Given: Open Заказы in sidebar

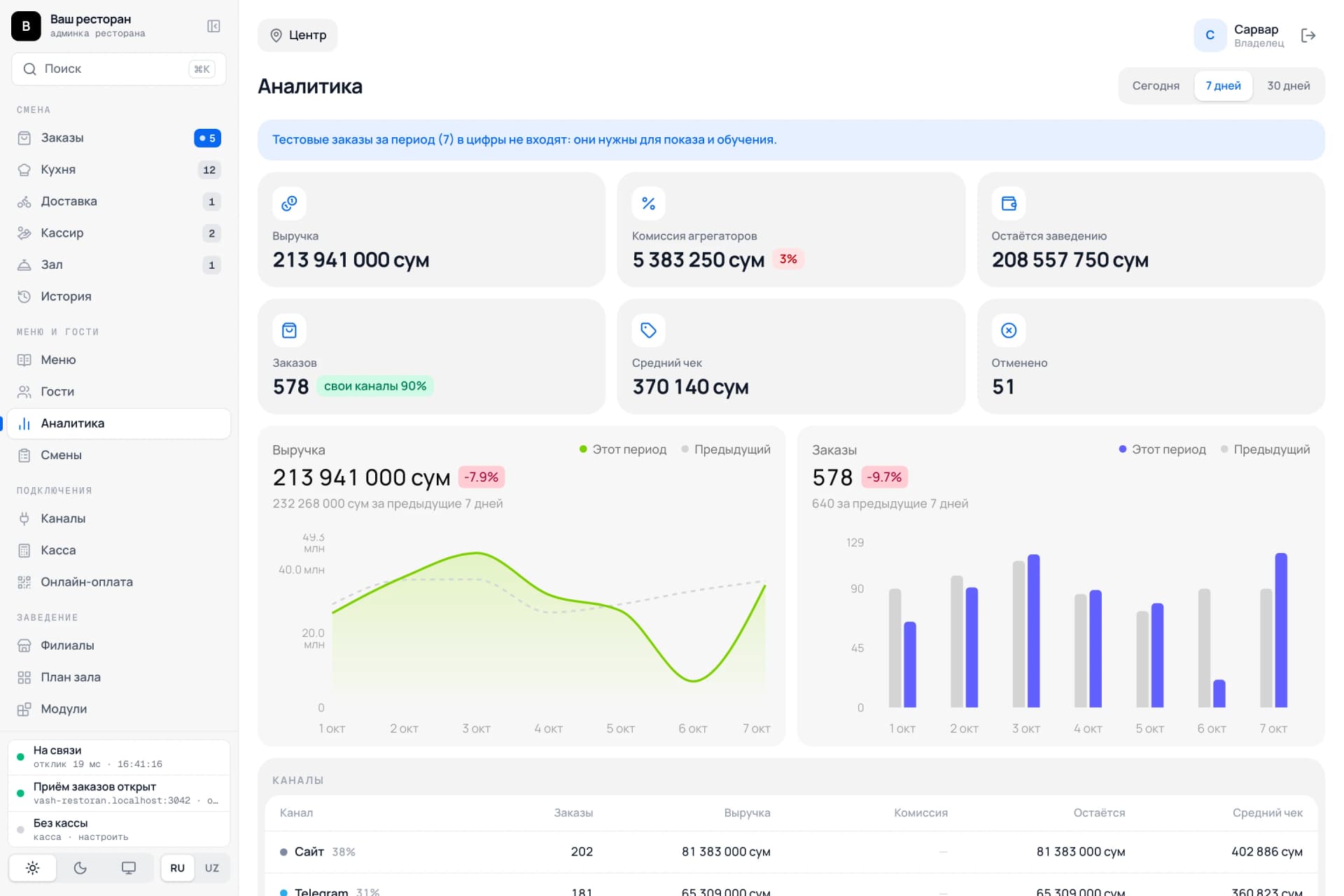Looking at the screenshot, I should [x=119, y=138].
